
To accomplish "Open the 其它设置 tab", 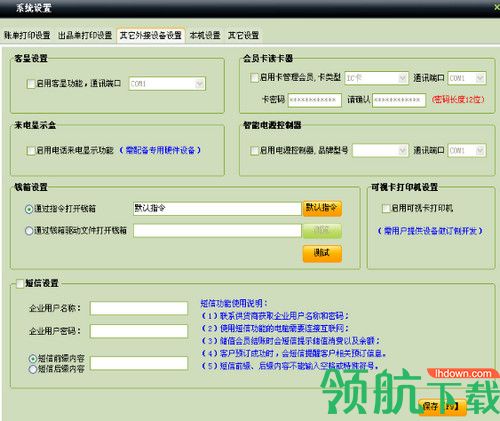I will coord(243,35).
